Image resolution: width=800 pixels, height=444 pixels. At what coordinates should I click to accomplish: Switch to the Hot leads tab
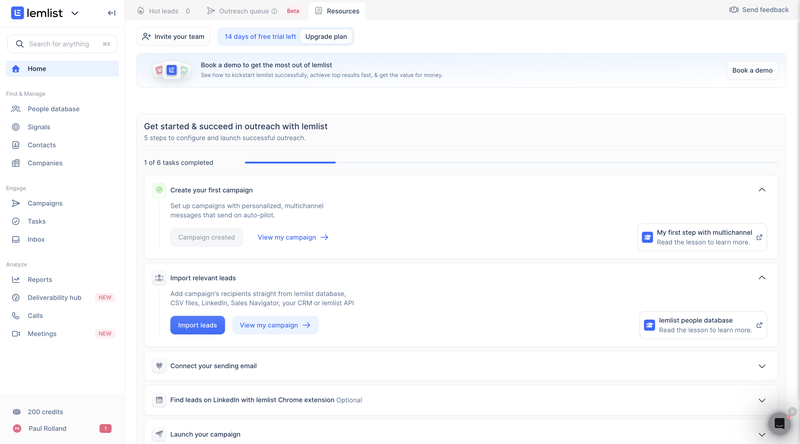[x=164, y=11]
